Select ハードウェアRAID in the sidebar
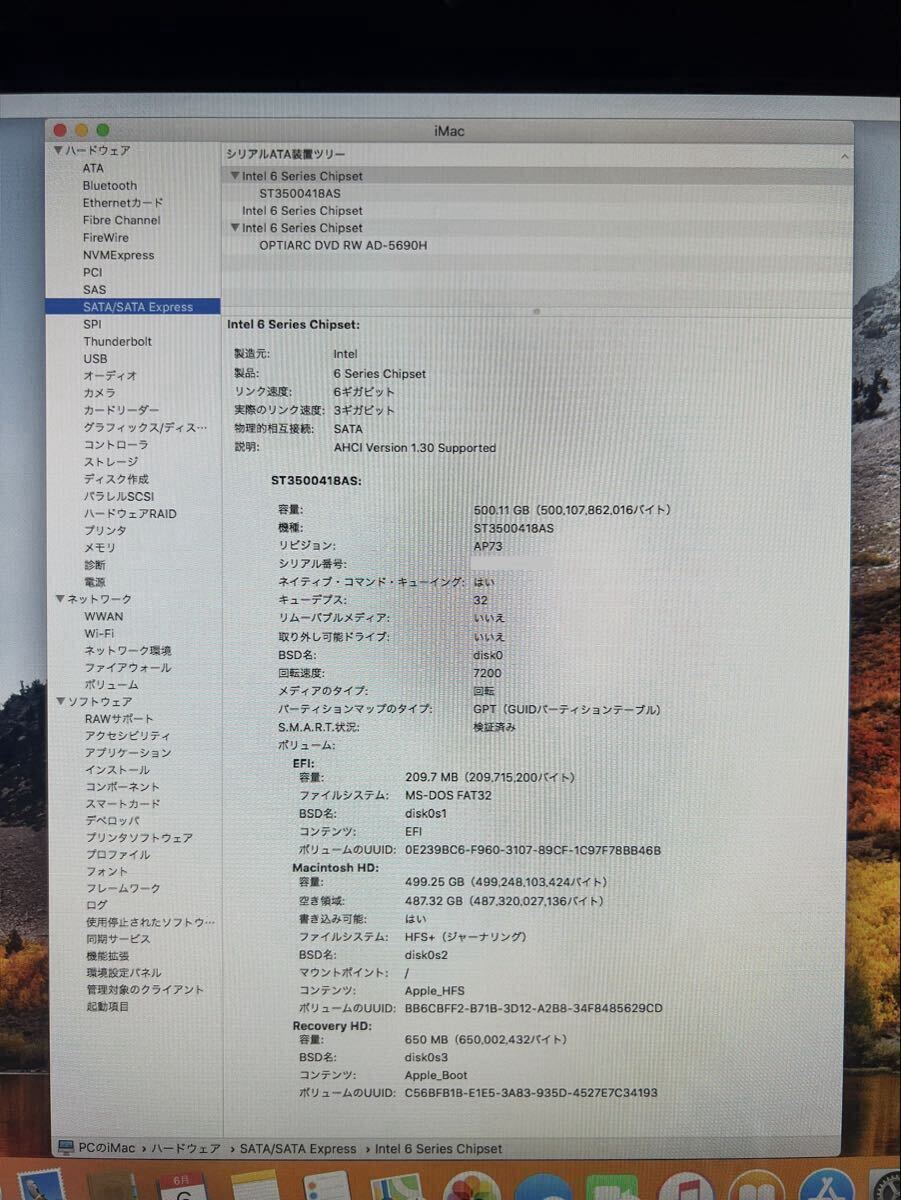 [130, 513]
